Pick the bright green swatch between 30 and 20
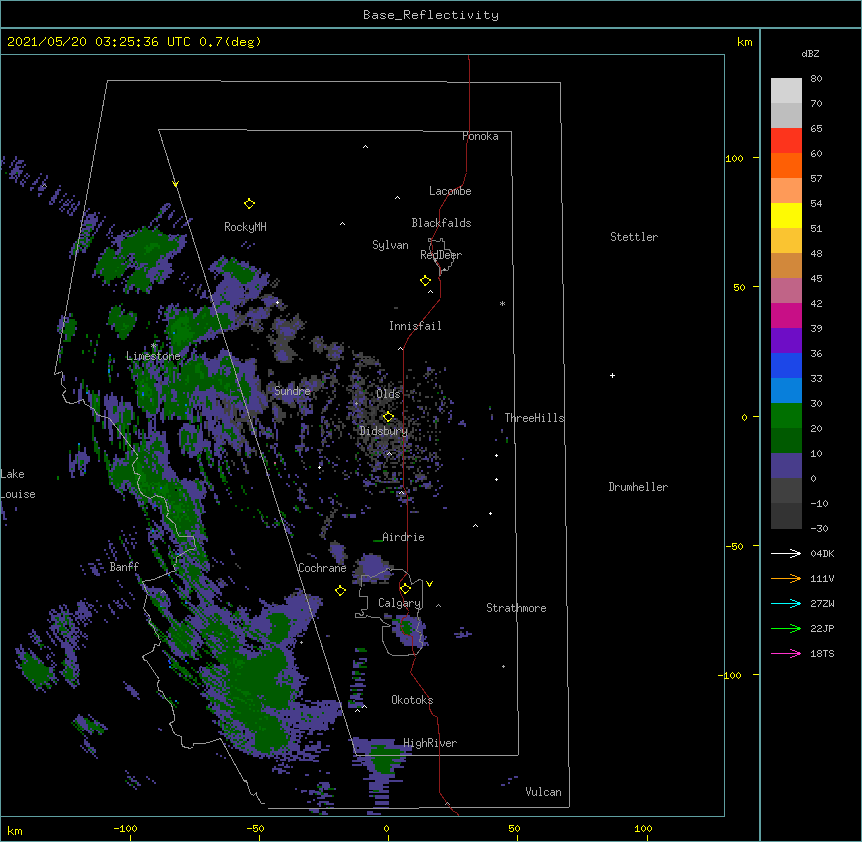Viewport: 862px width, 842px height. [786, 416]
